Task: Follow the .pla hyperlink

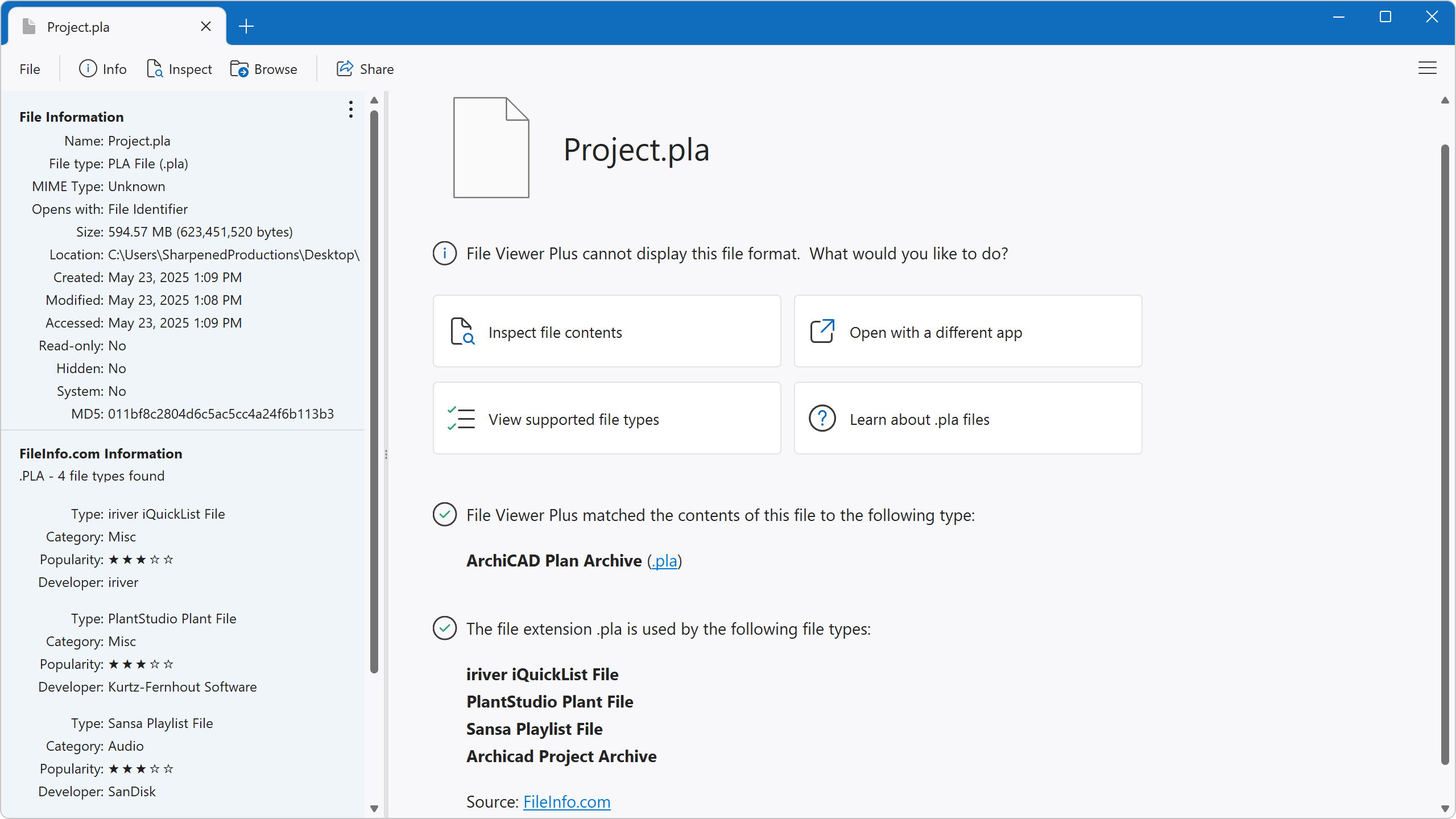Action: click(664, 561)
